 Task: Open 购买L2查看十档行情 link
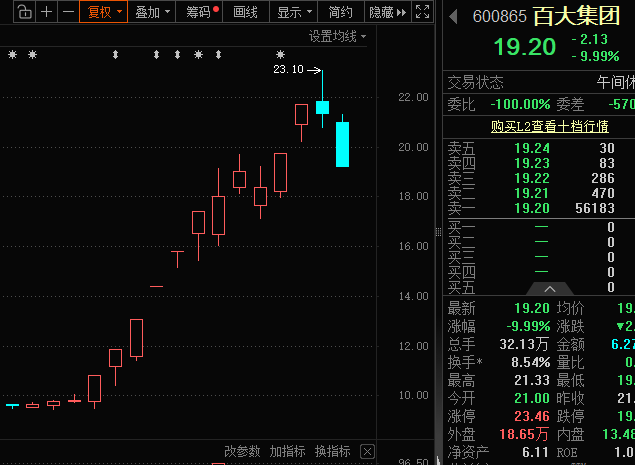point(550,126)
